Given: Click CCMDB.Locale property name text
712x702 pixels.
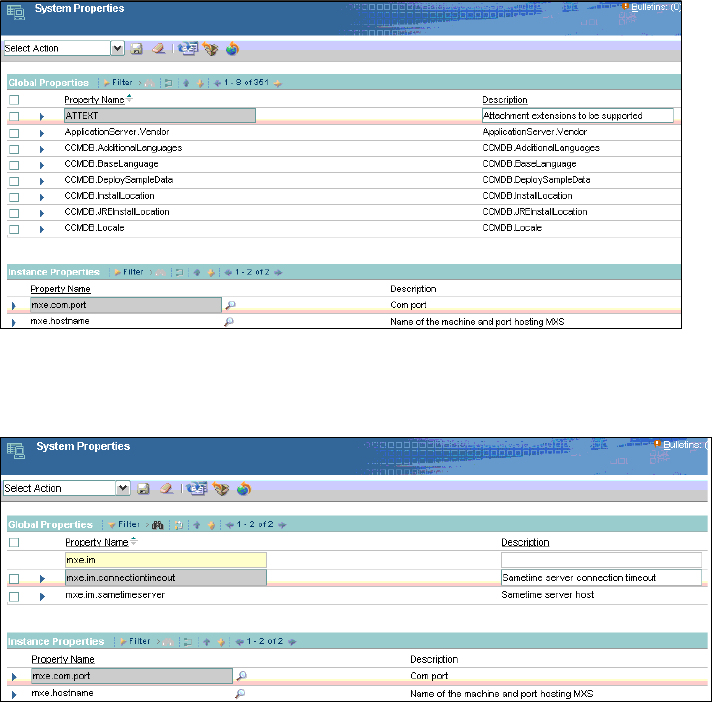Looking at the screenshot, I should point(94,228).
